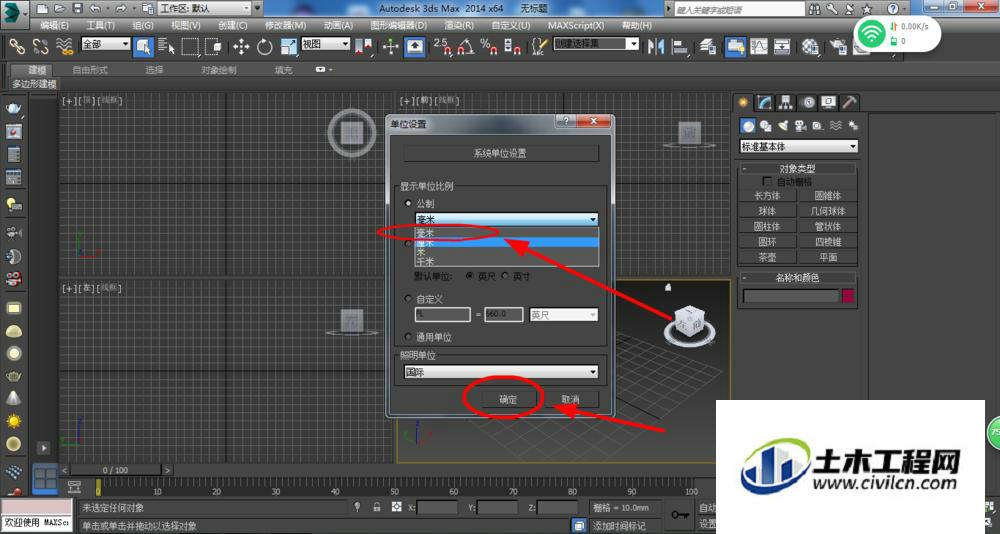This screenshot has height=534, width=1000.
Task: Open the 3ds Max application logo menu
Action: (x=14, y=13)
